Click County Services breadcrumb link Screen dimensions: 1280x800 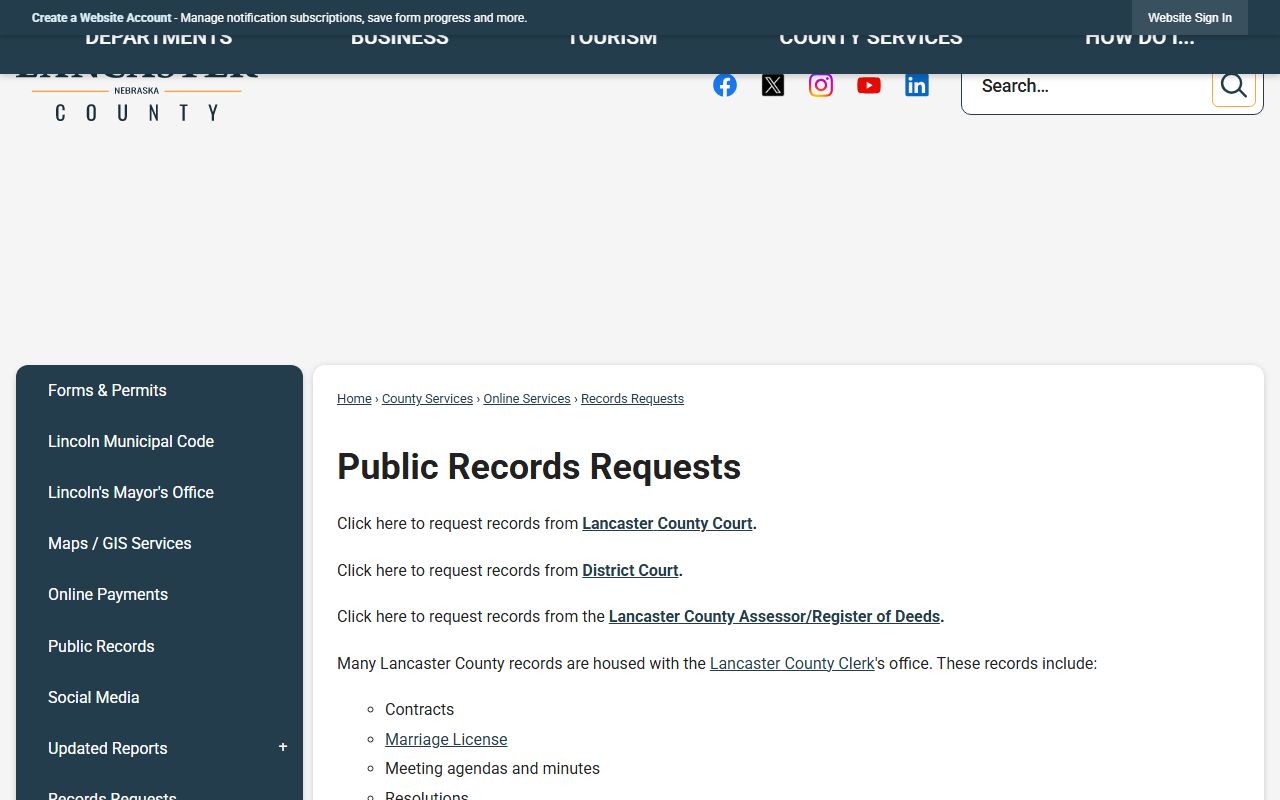[x=427, y=399]
